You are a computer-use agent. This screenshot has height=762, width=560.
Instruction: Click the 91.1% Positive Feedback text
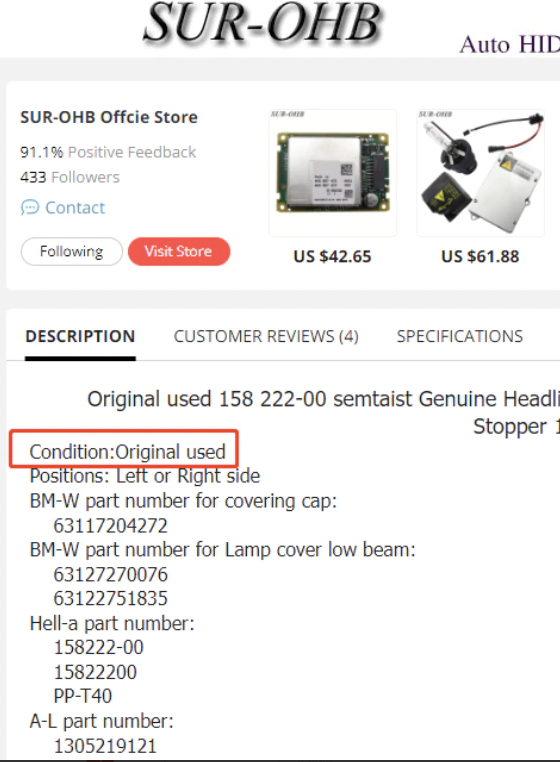[x=108, y=152]
